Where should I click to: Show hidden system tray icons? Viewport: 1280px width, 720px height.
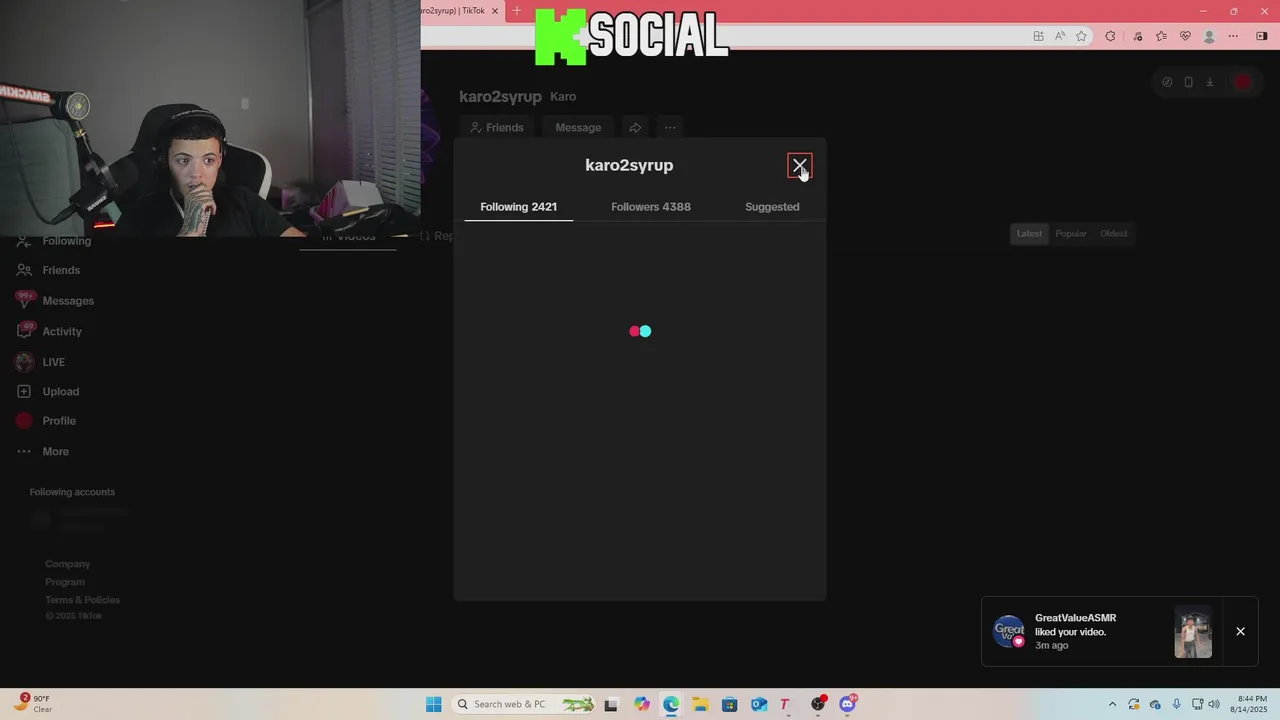point(1112,704)
